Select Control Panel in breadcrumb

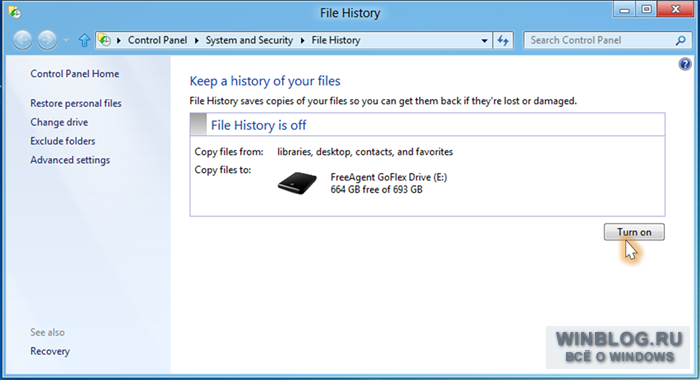[157, 40]
